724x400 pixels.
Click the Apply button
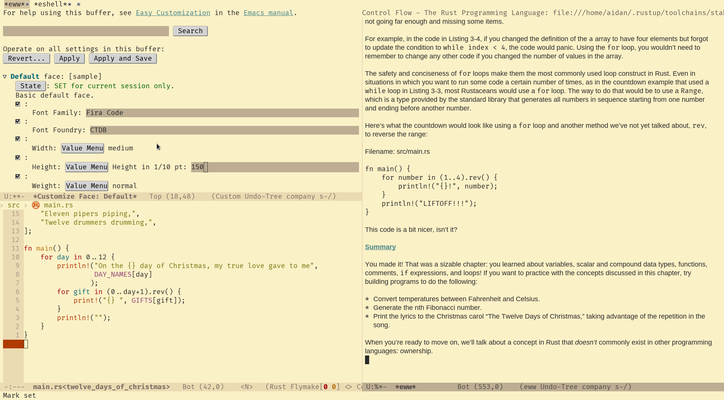point(69,58)
